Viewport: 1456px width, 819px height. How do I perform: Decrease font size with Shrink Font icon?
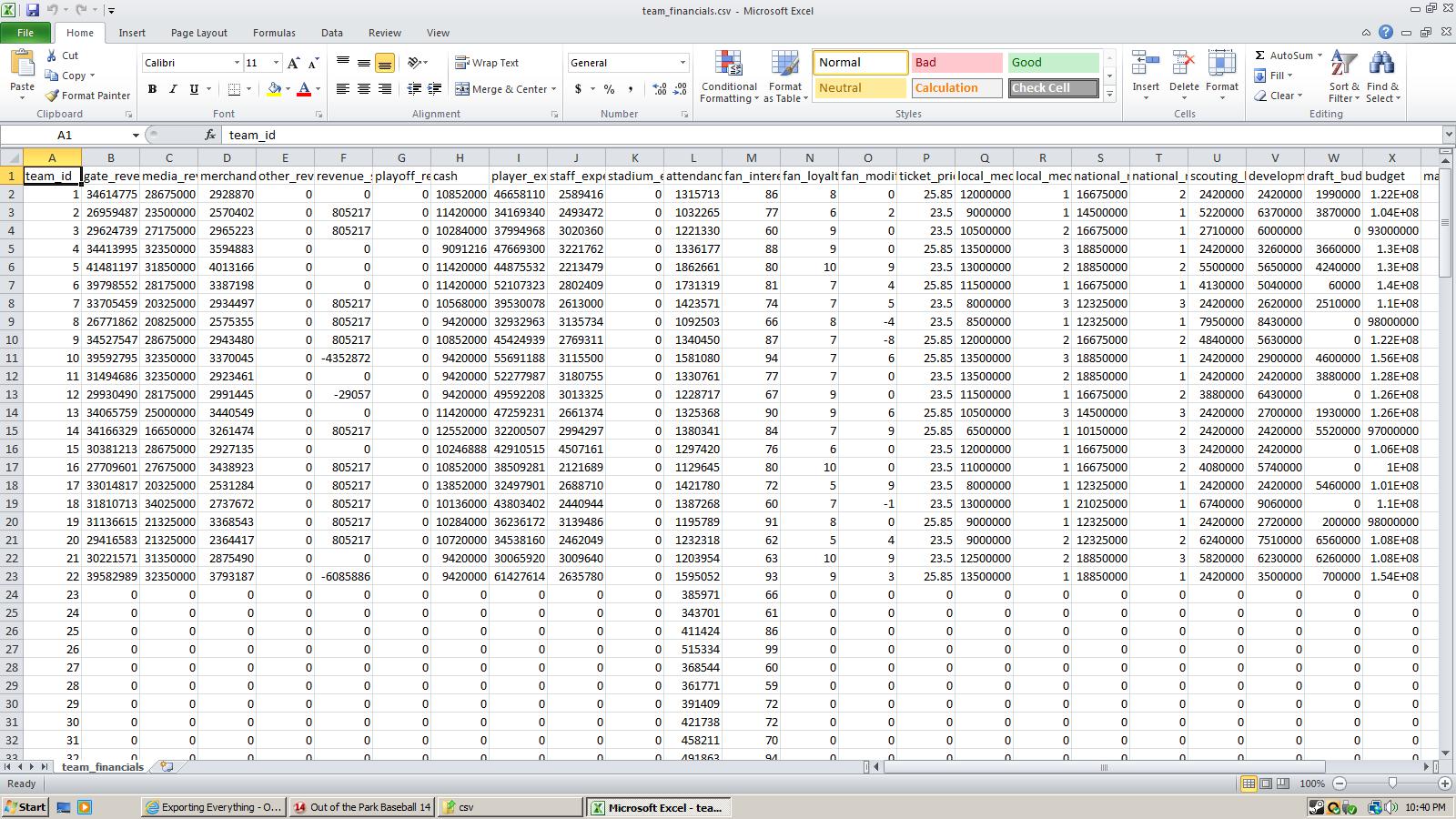coord(313,63)
